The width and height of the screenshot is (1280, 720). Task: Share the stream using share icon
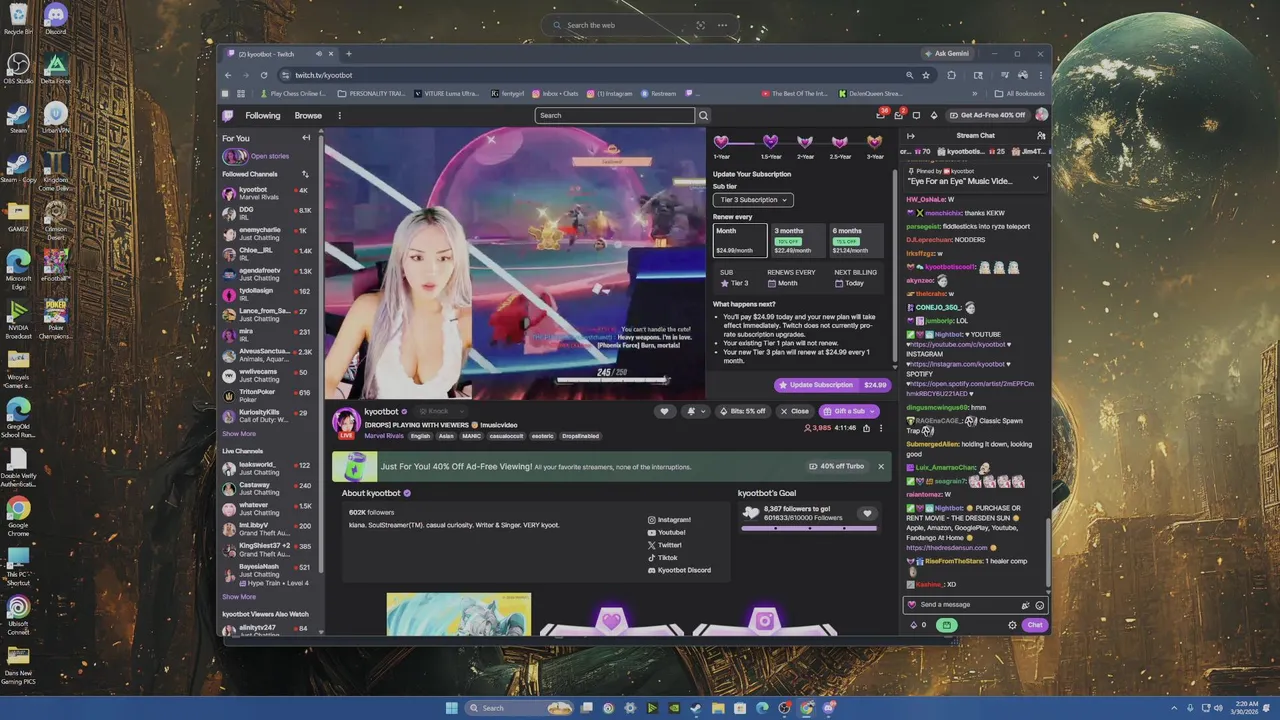(866, 428)
